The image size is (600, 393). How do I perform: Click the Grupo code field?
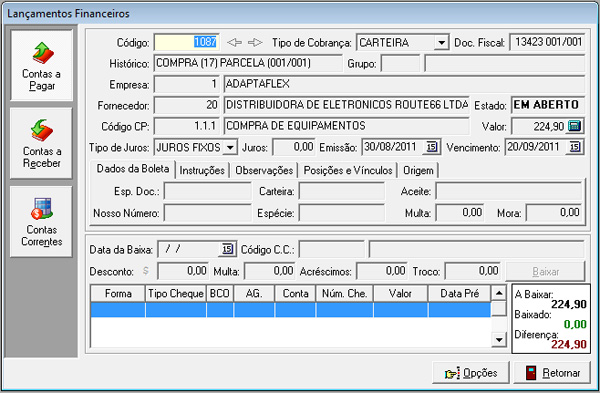tap(400, 63)
